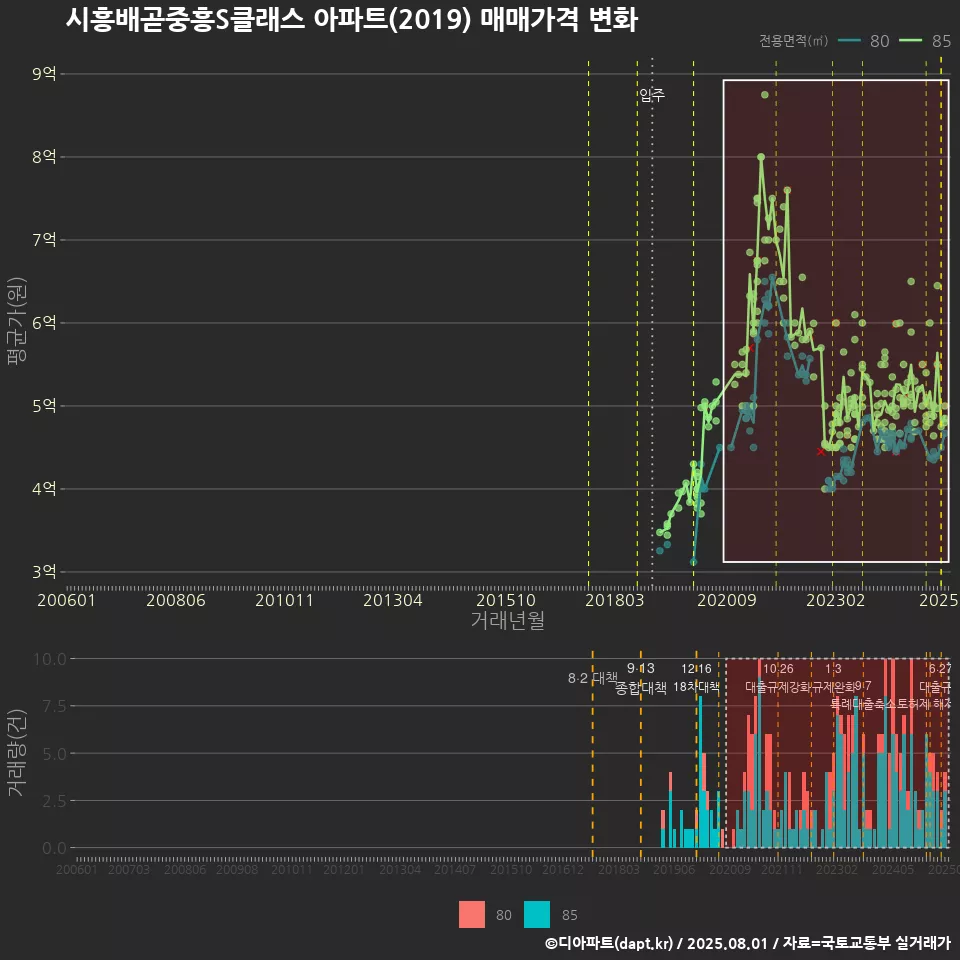Screen dimensions: 960x960
Task: Click 201906 on the volume chart date axis
Action: pos(674,869)
